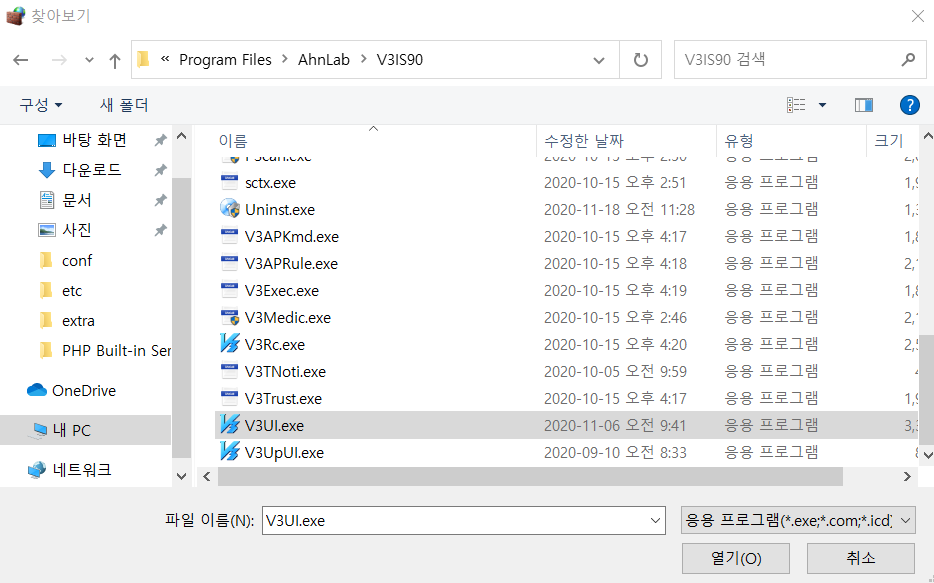Click V3IS90 breadcrumb segment
934x583 pixels.
click(x=399, y=60)
